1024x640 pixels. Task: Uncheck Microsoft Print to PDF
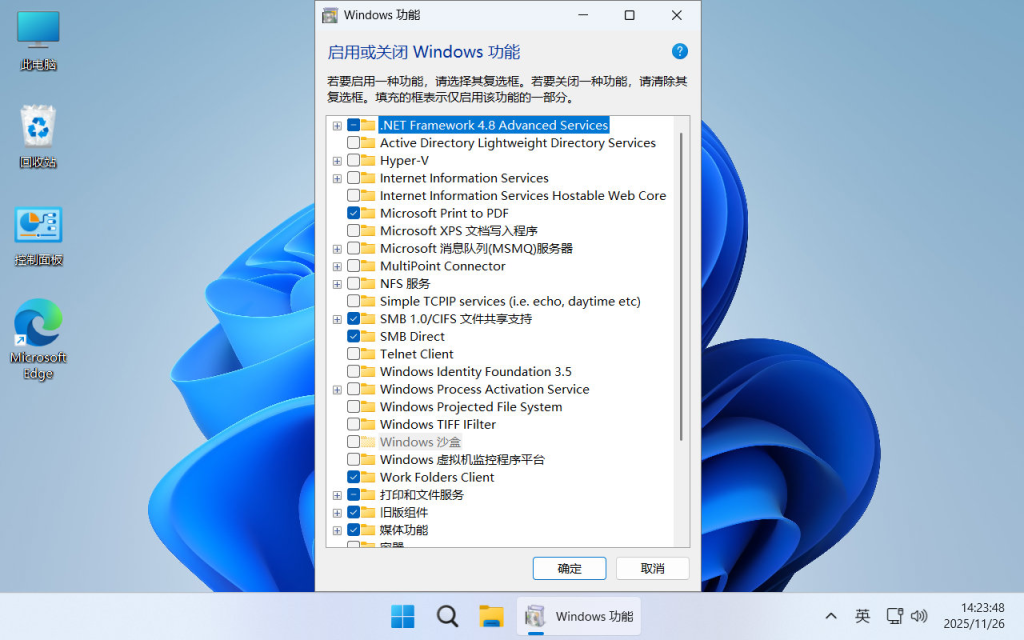[x=355, y=212]
